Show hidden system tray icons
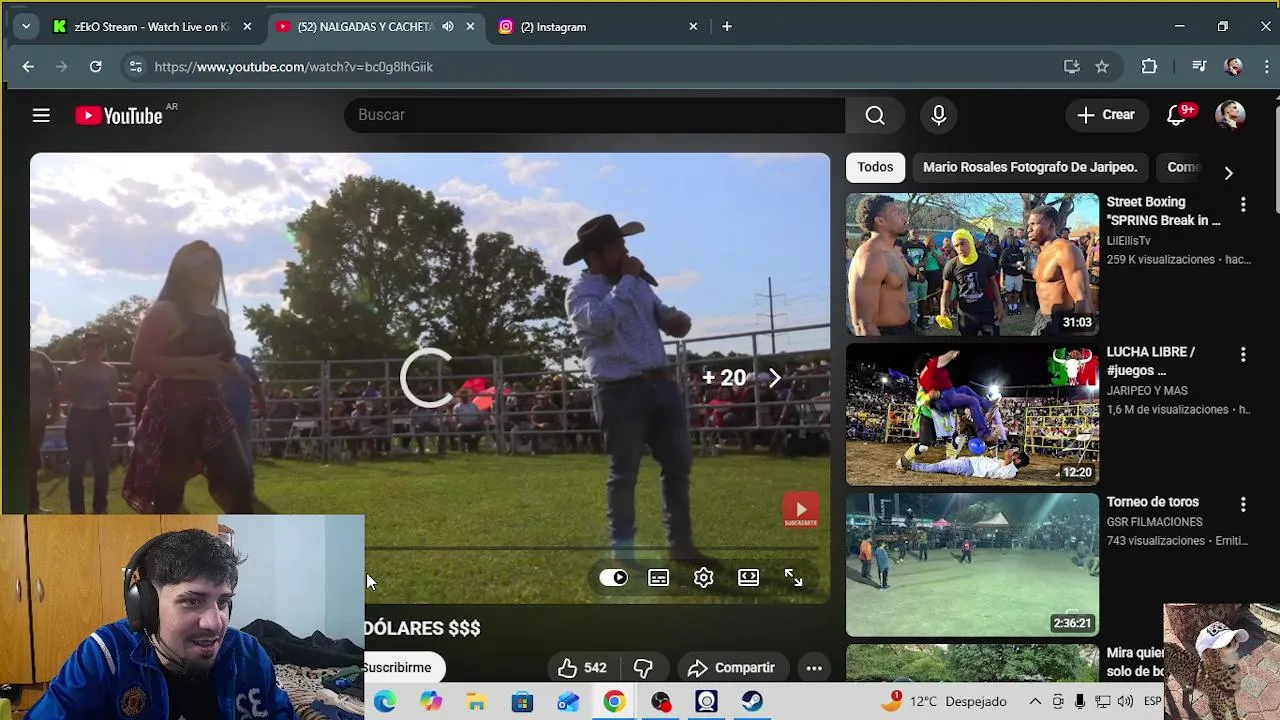Viewport: 1280px width, 720px height. coord(1035,702)
